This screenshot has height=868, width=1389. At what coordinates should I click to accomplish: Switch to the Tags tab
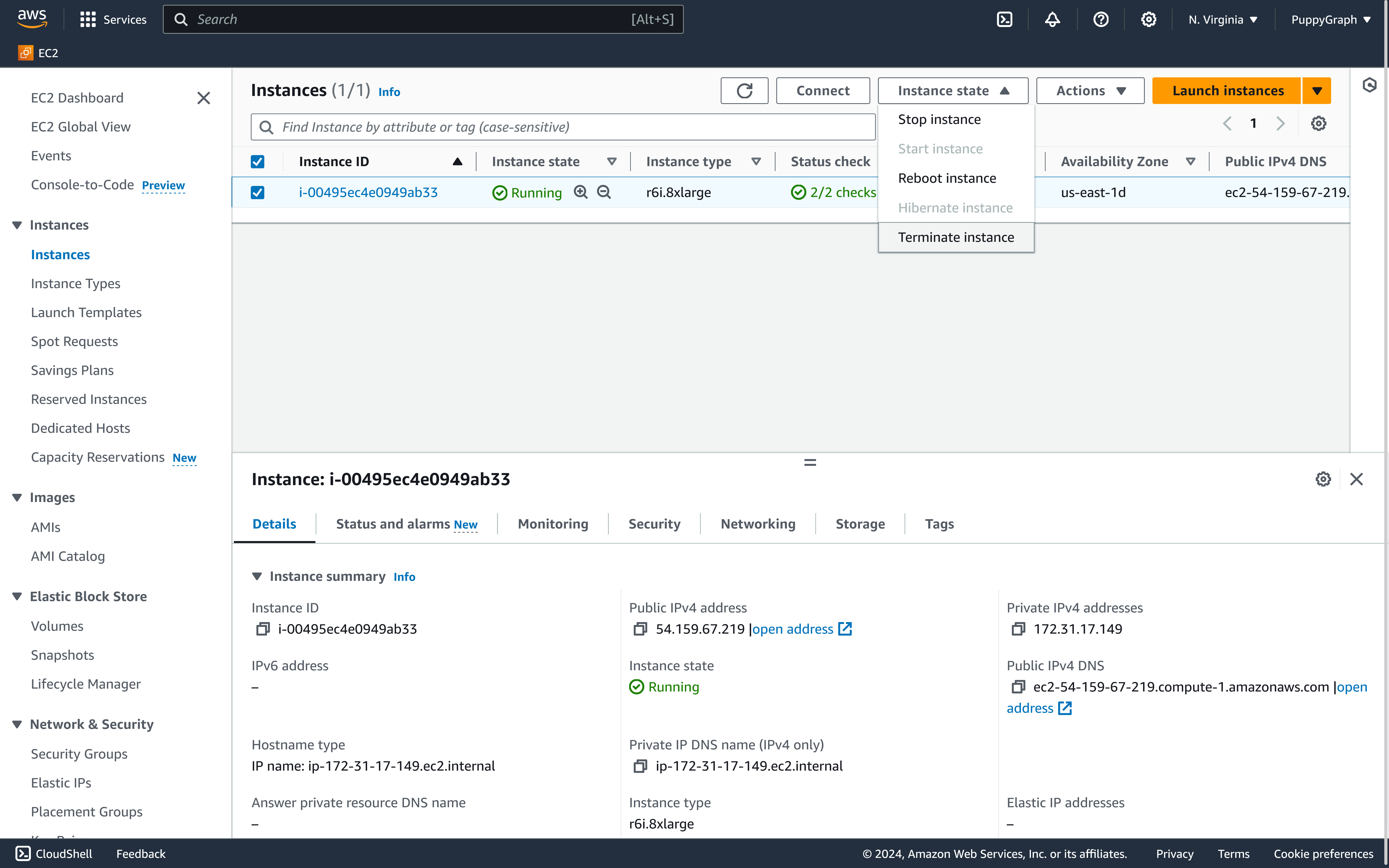click(x=939, y=524)
